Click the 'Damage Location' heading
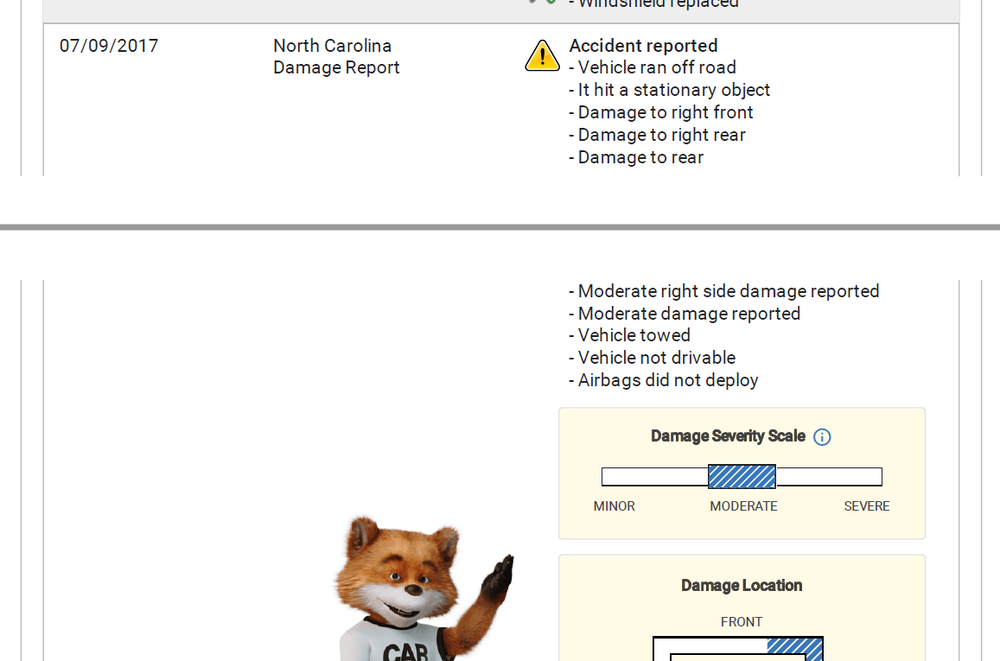Screen dimensions: 1000x661 741,586
